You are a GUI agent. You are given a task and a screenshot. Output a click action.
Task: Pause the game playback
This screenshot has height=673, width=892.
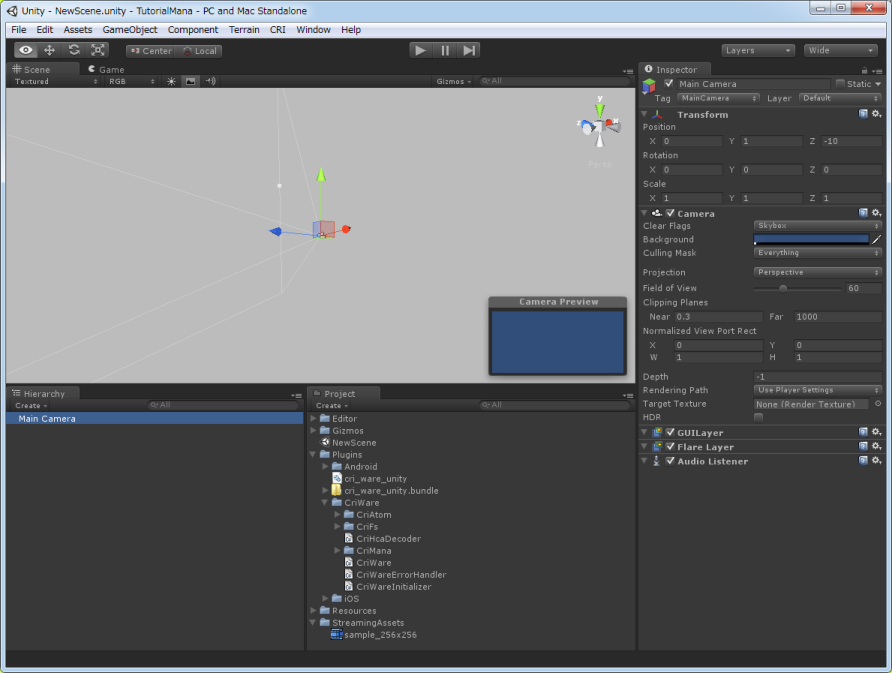point(445,50)
